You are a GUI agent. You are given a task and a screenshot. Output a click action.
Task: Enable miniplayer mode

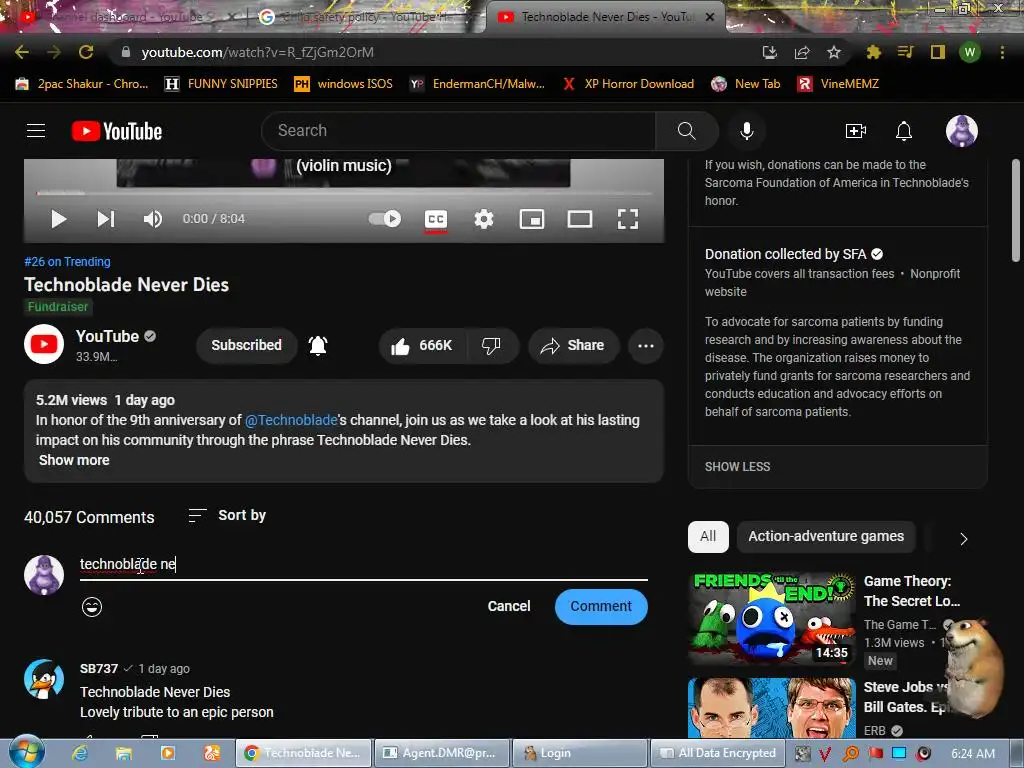click(x=532, y=219)
